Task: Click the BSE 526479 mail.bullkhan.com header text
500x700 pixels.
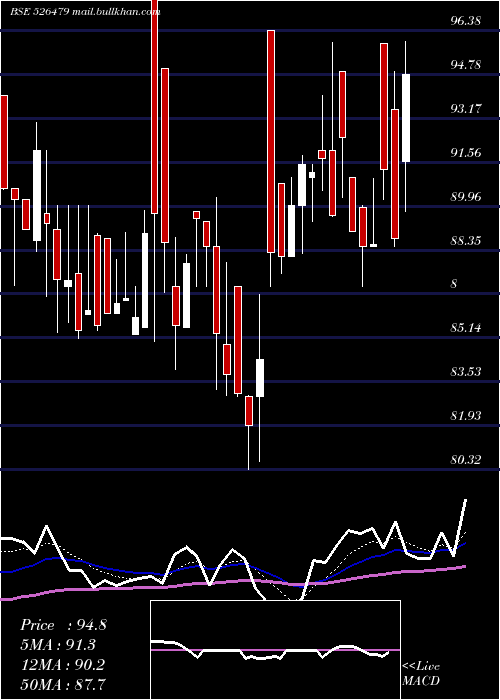Action: coord(85,12)
